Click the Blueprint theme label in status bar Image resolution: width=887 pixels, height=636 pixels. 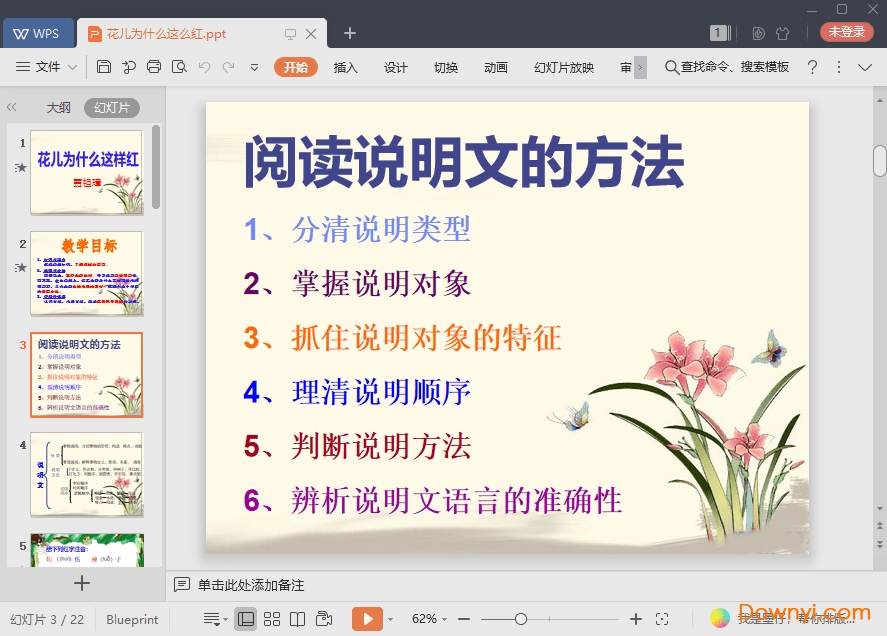pos(132,620)
